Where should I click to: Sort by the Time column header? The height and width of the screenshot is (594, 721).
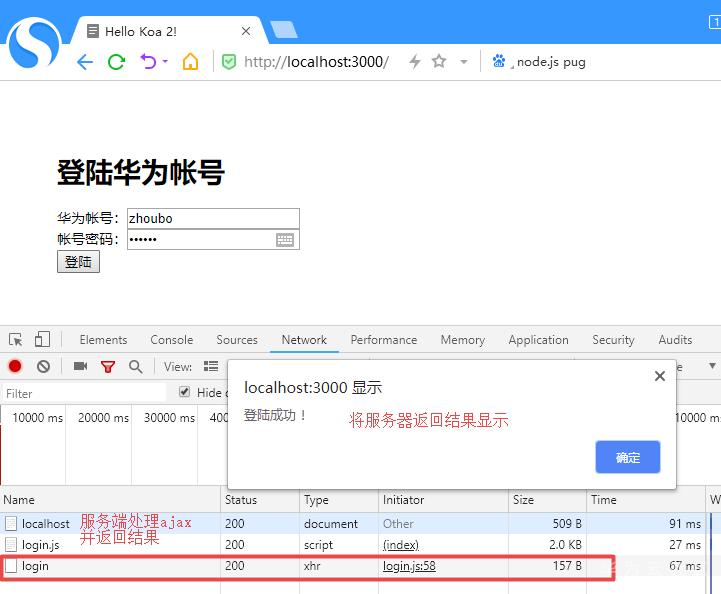[646, 500]
